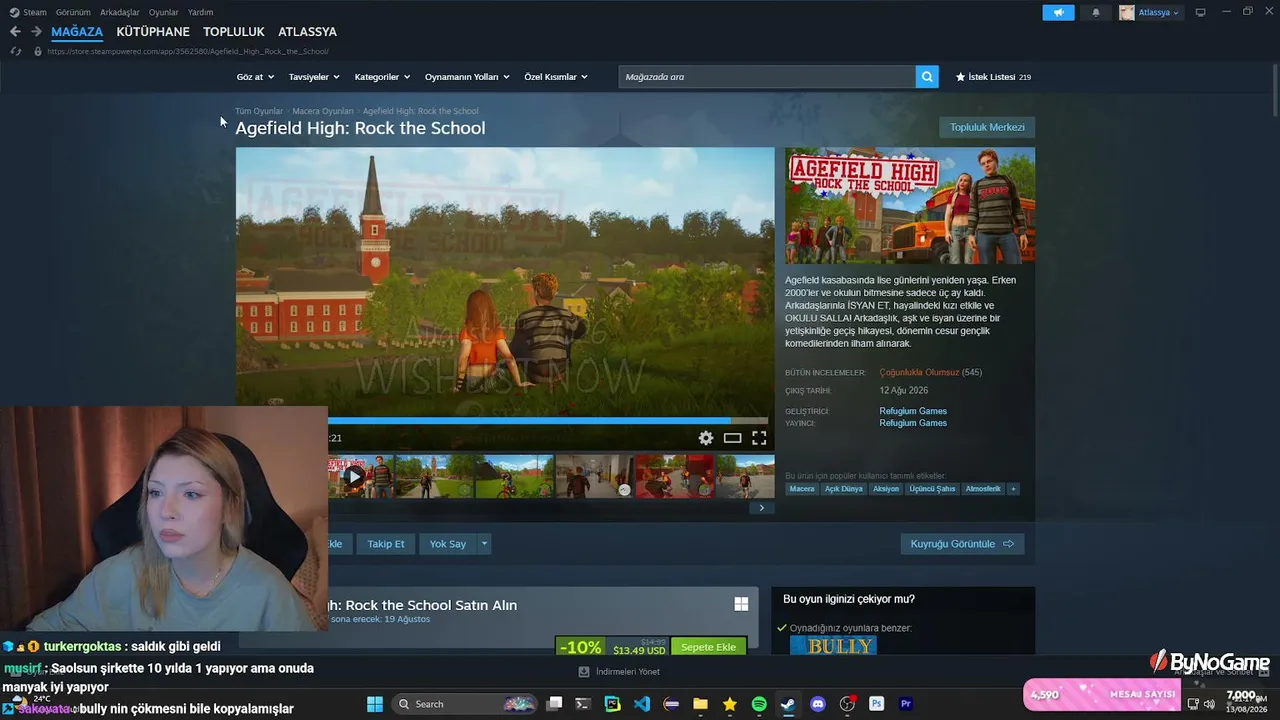Open Visual Studio Code from taskbar
The image size is (1280, 720).
pos(642,704)
